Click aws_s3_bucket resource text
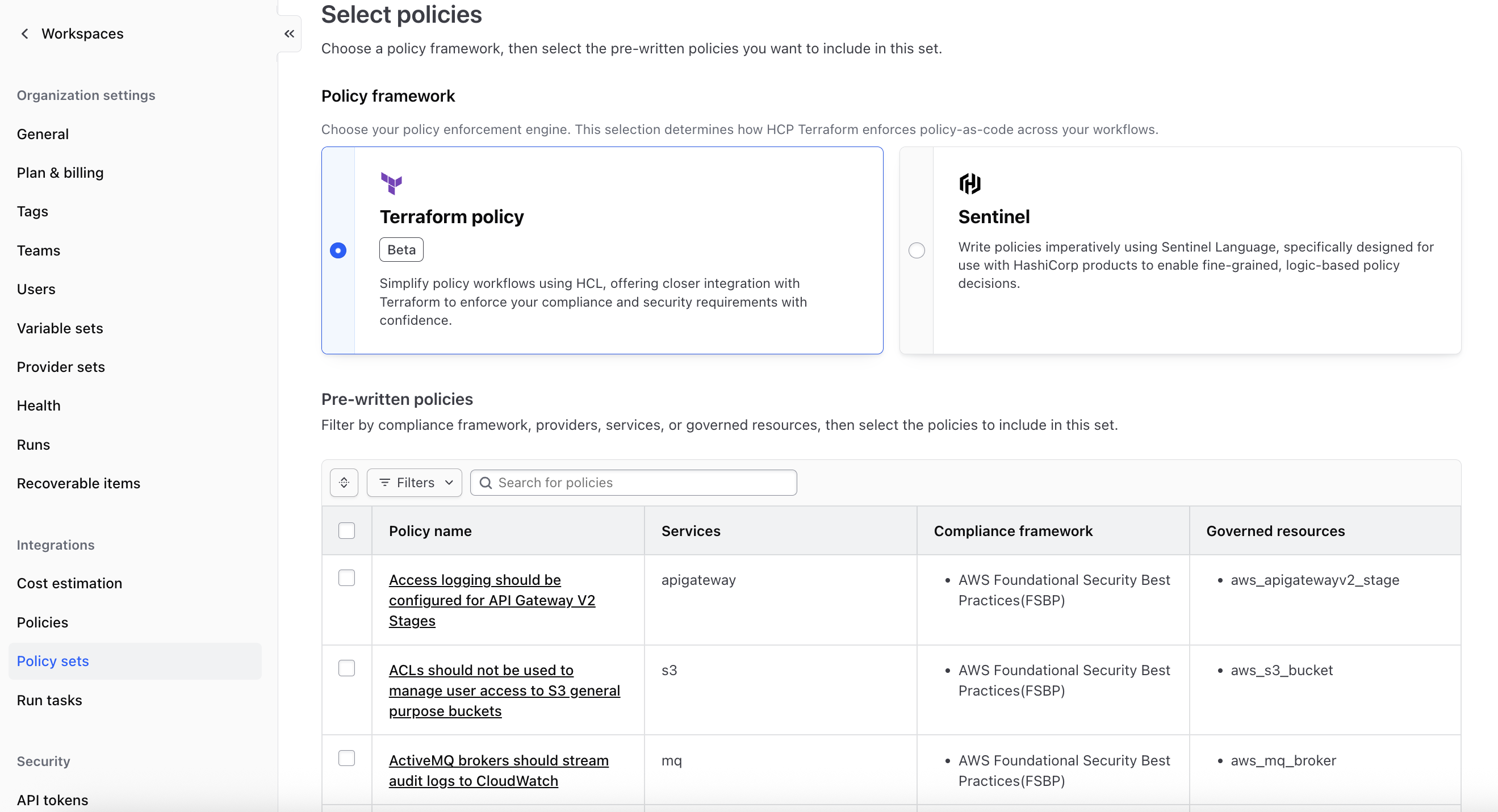1498x812 pixels. pyautogui.click(x=1282, y=670)
